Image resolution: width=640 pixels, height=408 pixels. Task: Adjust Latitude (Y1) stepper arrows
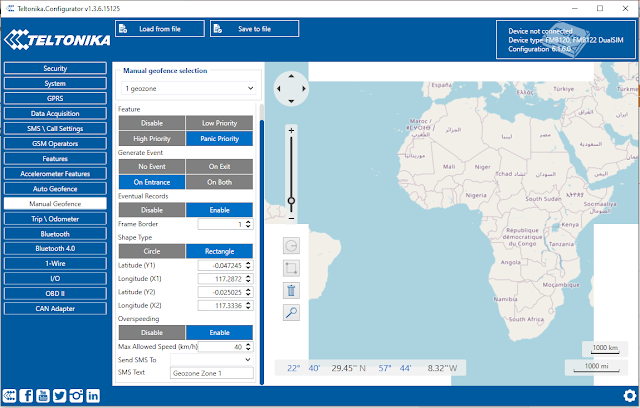248,265
